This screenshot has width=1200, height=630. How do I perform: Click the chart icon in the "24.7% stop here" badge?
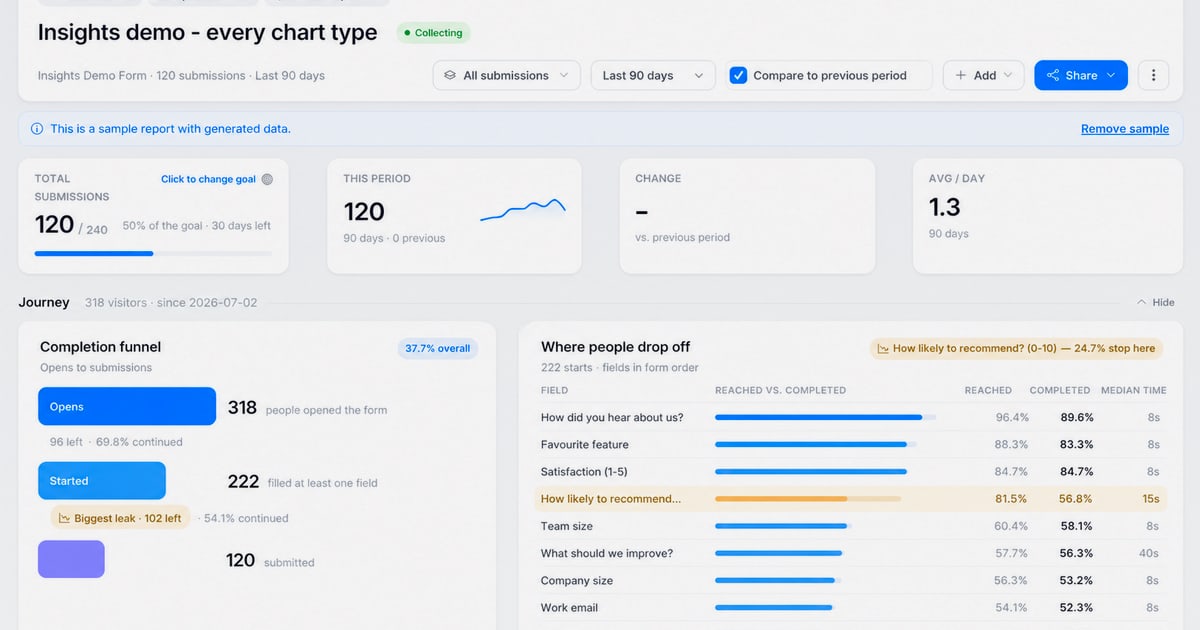[883, 349]
